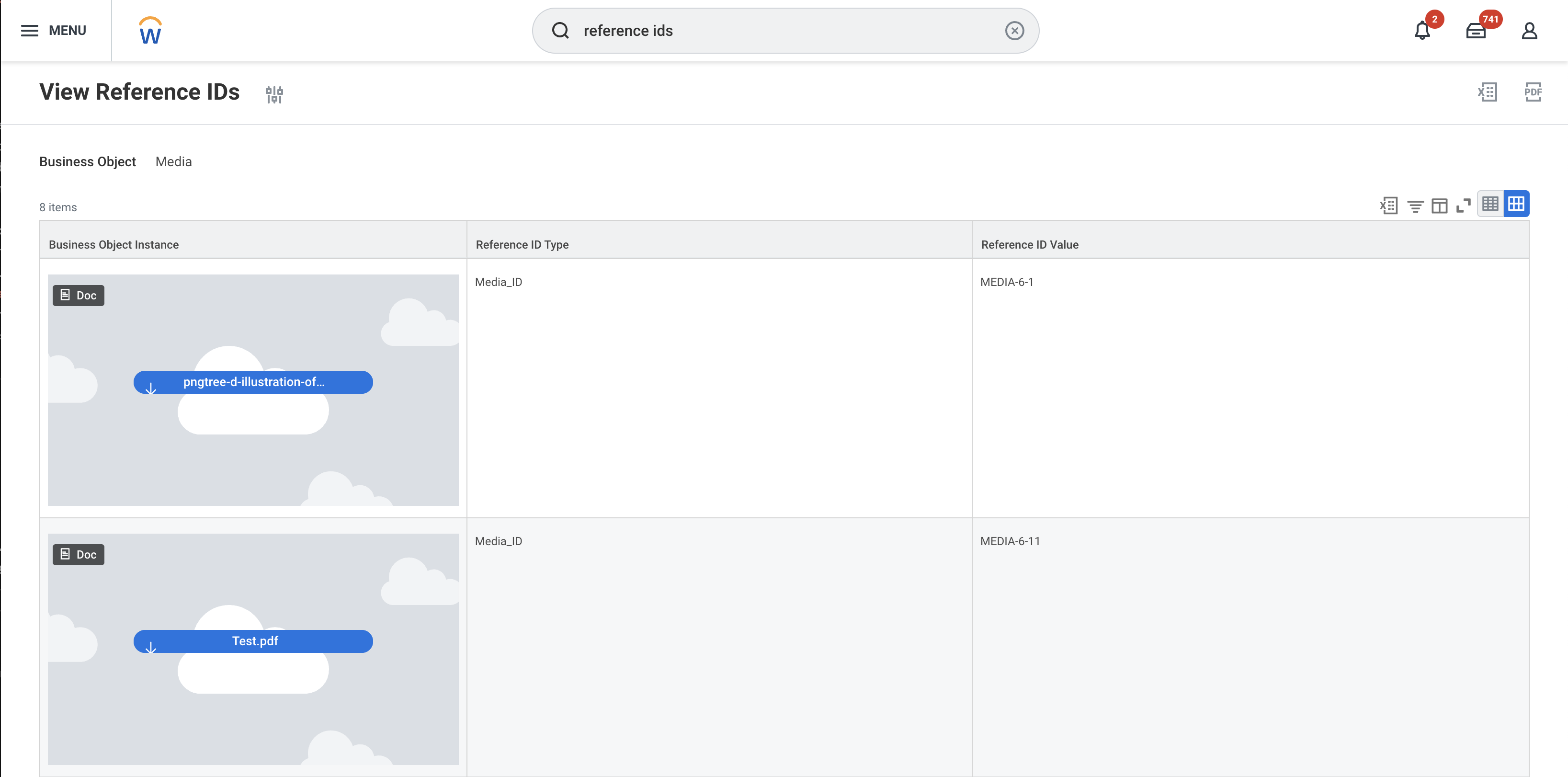Open the notifications bell
This screenshot has width=1568, height=777.
click(1422, 31)
